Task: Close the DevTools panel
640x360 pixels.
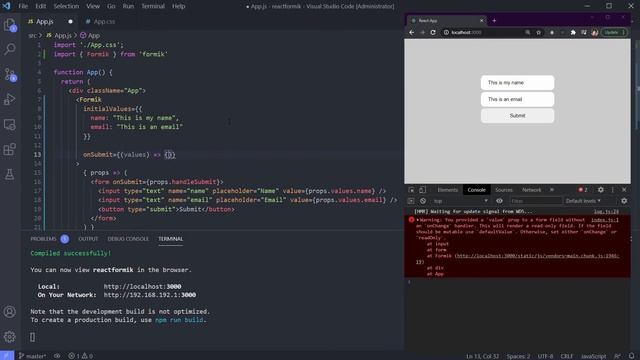Action: pos(624,190)
